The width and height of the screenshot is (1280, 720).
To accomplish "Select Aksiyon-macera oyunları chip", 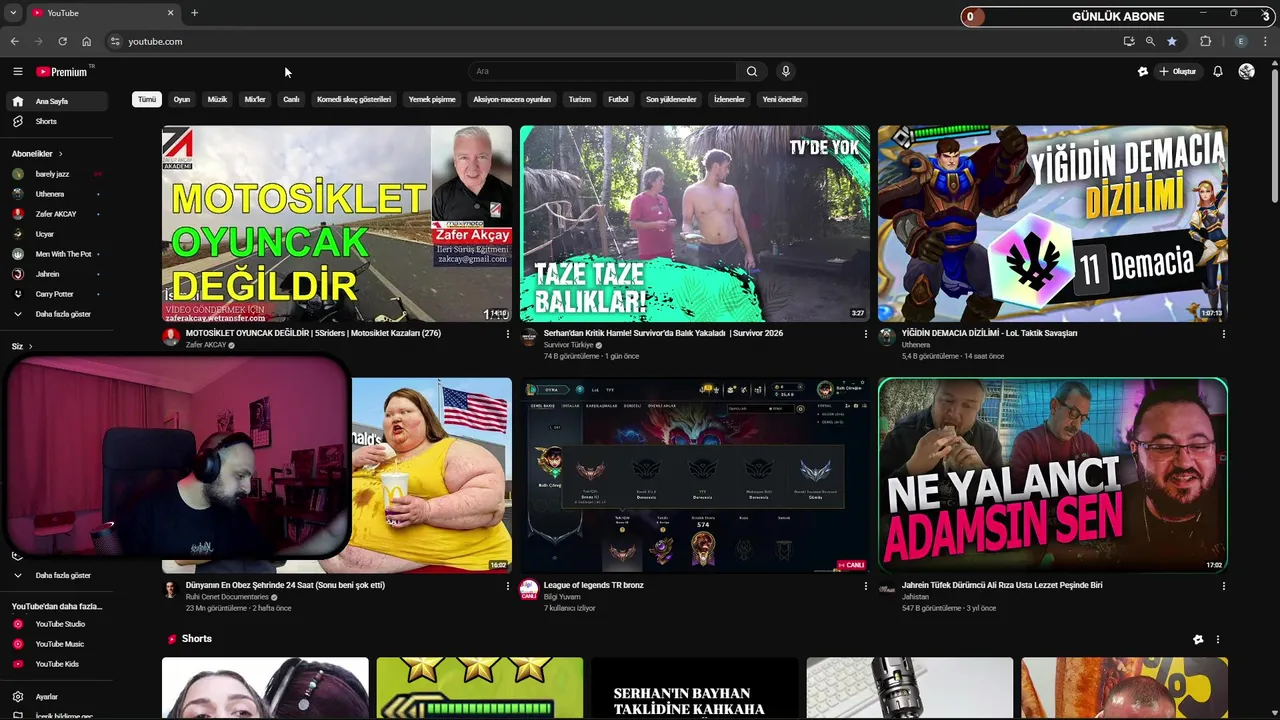I will pyautogui.click(x=512, y=99).
